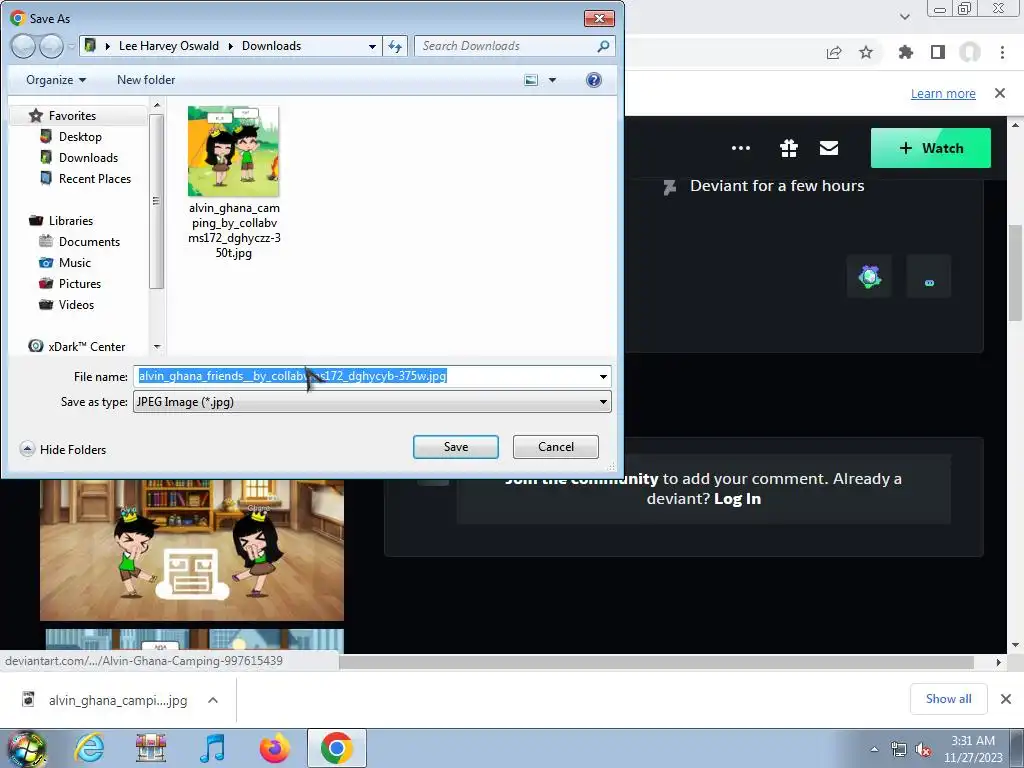1024x768 pixels.
Task: Go back in Save As dialog
Action: coord(23,46)
